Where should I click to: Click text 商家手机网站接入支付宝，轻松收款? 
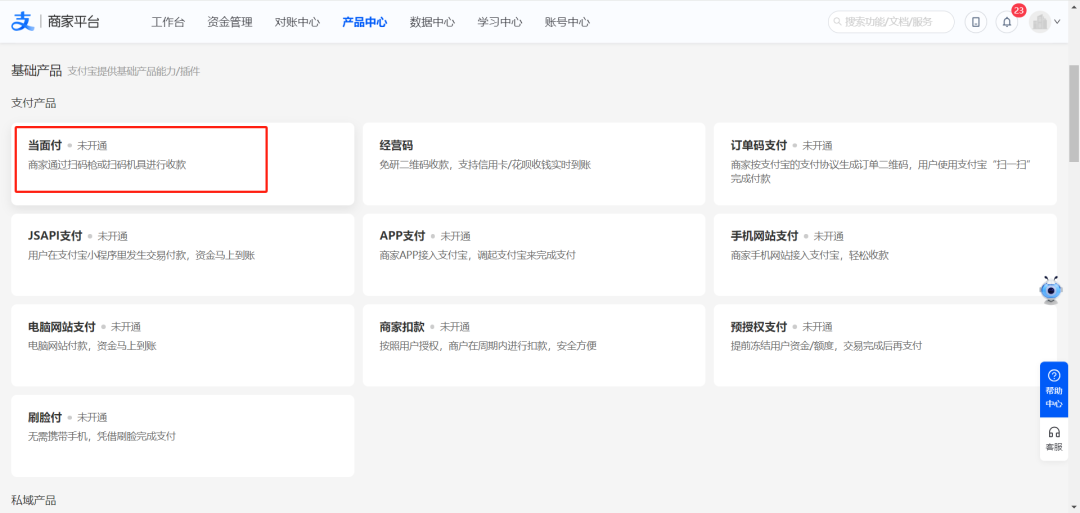[x=809, y=255]
